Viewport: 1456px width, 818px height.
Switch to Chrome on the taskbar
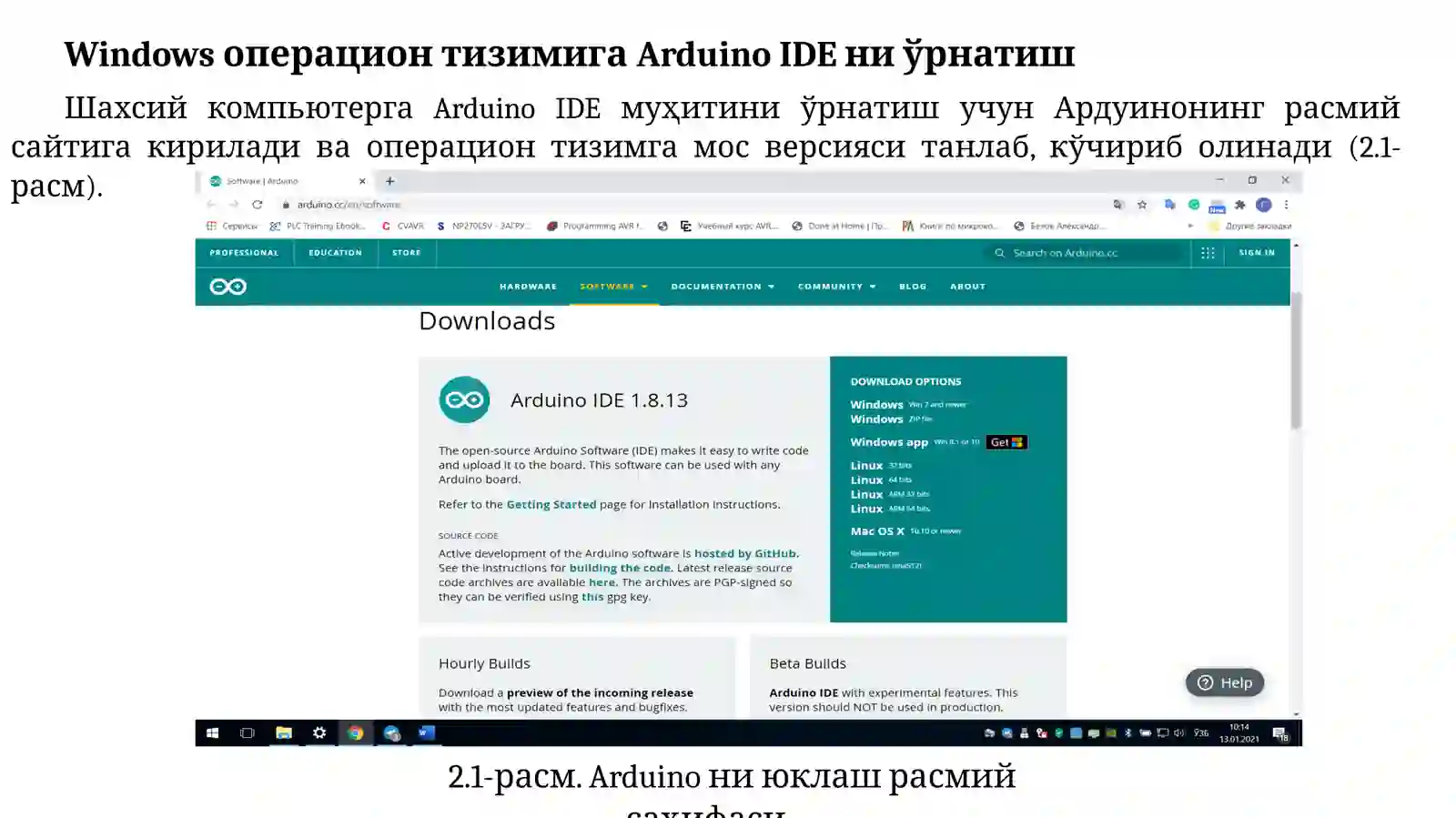(x=356, y=732)
